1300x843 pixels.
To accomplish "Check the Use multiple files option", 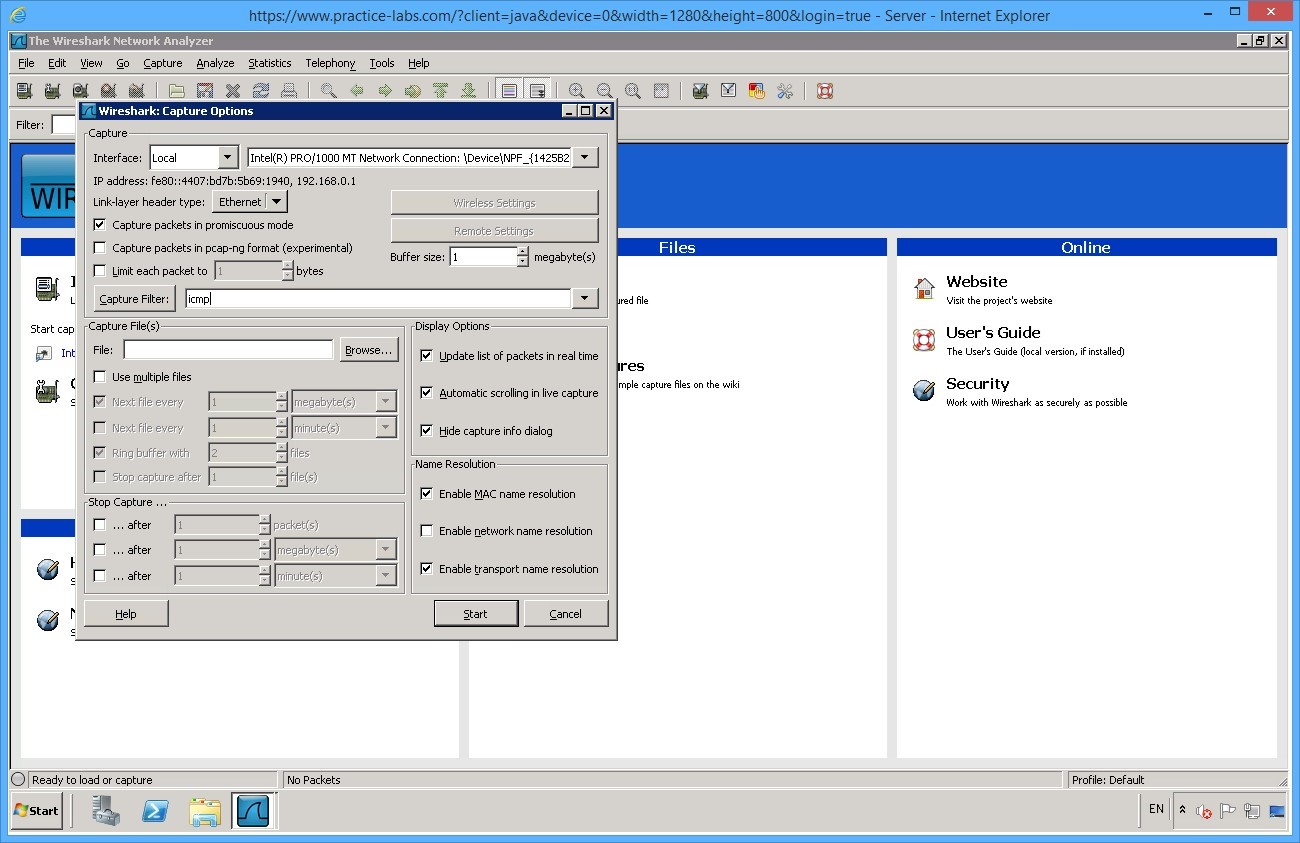I will point(100,377).
